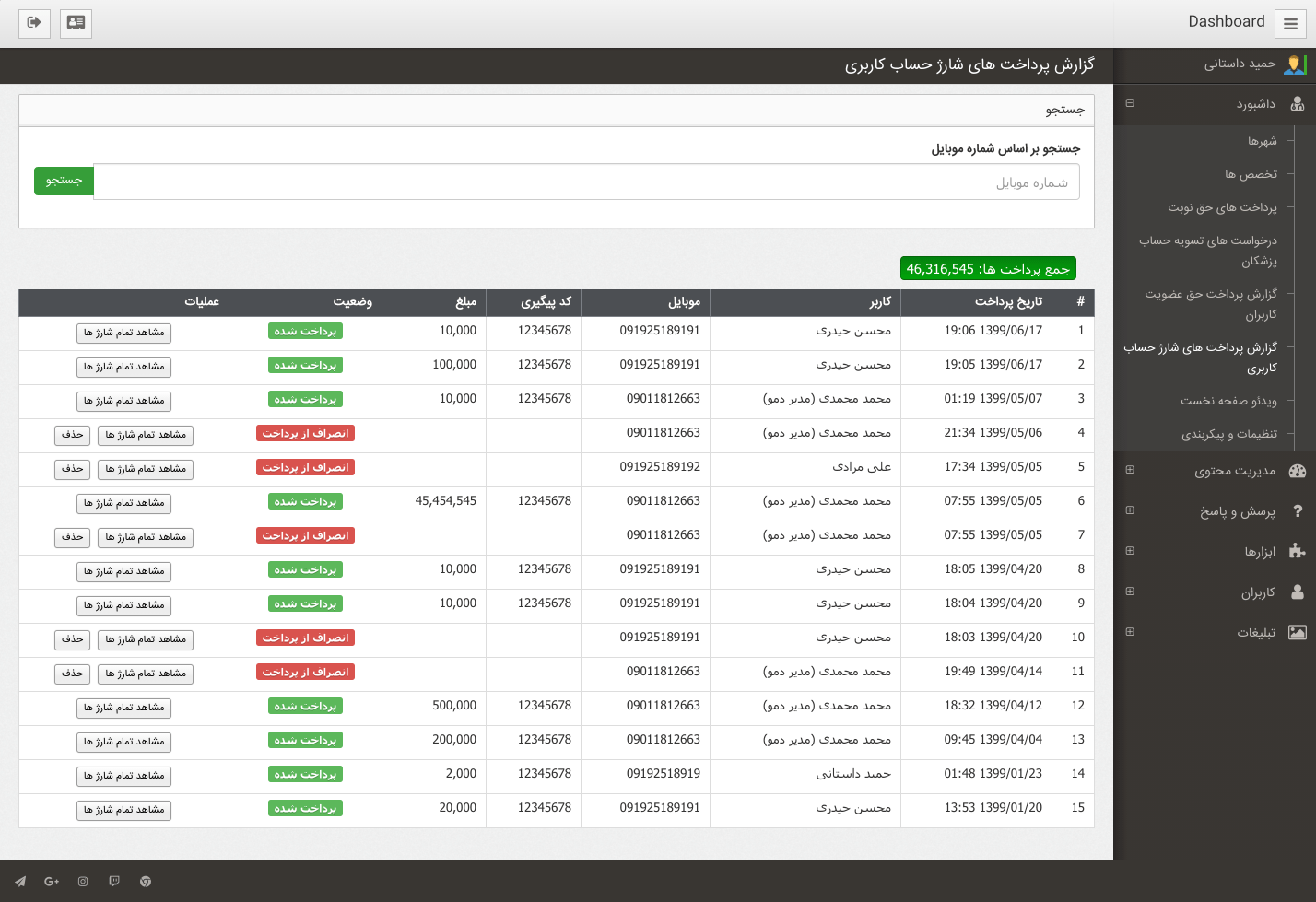1316x902 pixels.
Task: Click the user avatar beside حمید داستانی
Action: (1295, 64)
